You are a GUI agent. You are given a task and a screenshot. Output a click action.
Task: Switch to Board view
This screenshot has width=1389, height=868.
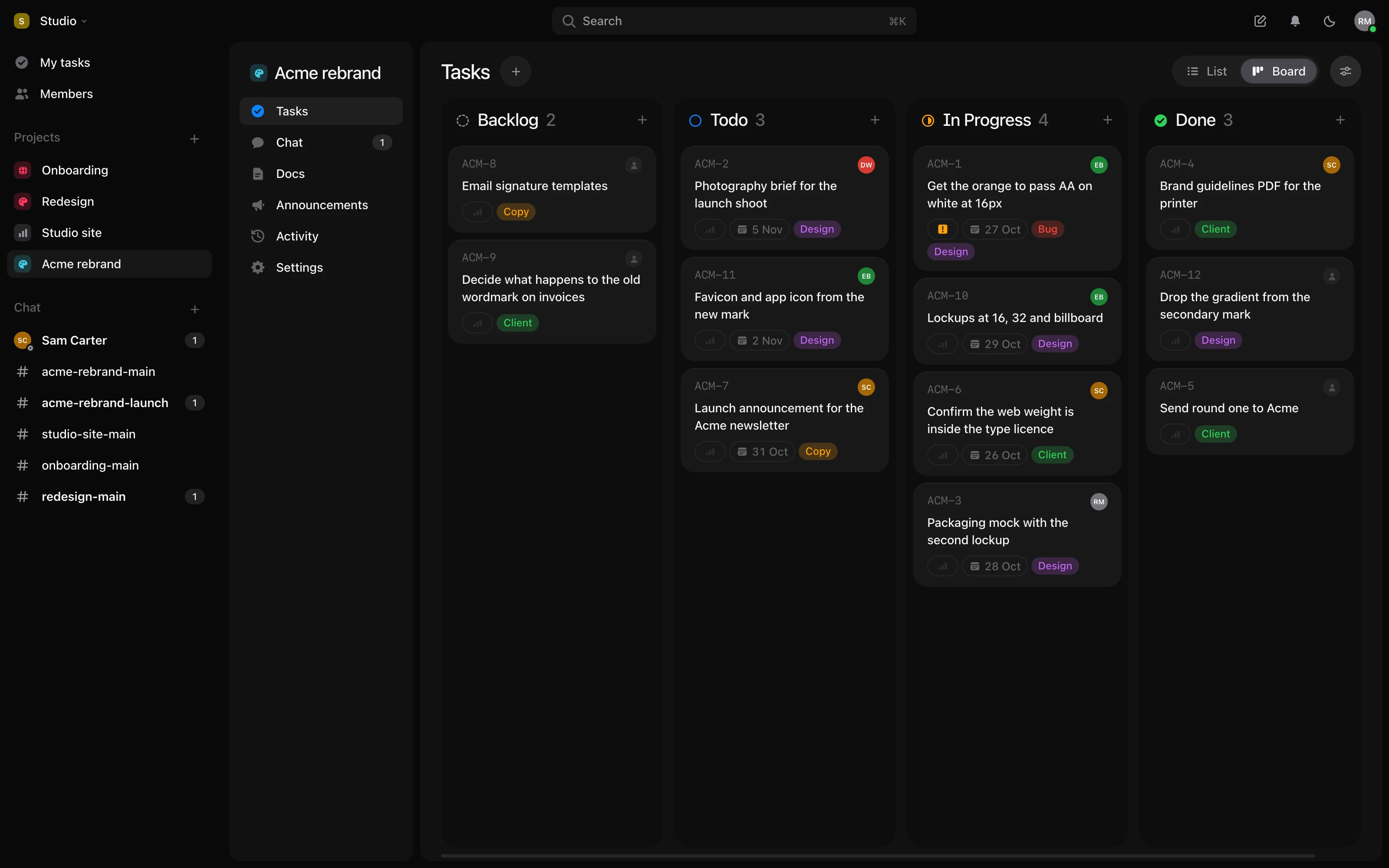coord(1278,71)
